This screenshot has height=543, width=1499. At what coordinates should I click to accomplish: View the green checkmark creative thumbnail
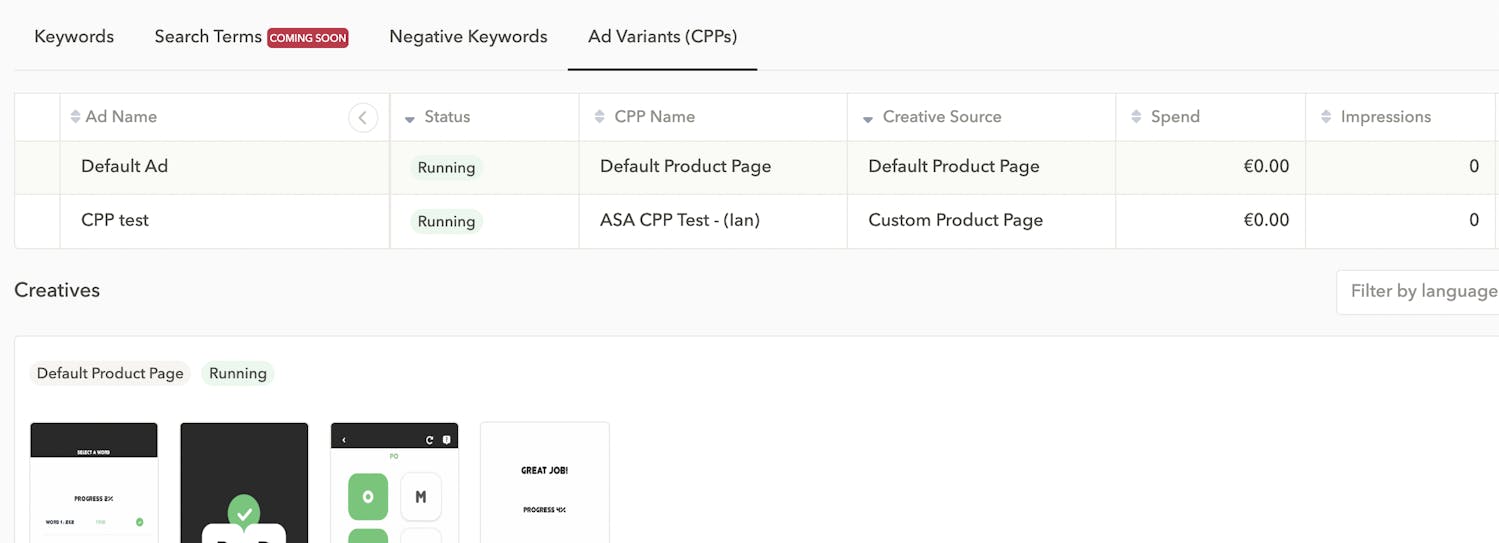[244, 482]
